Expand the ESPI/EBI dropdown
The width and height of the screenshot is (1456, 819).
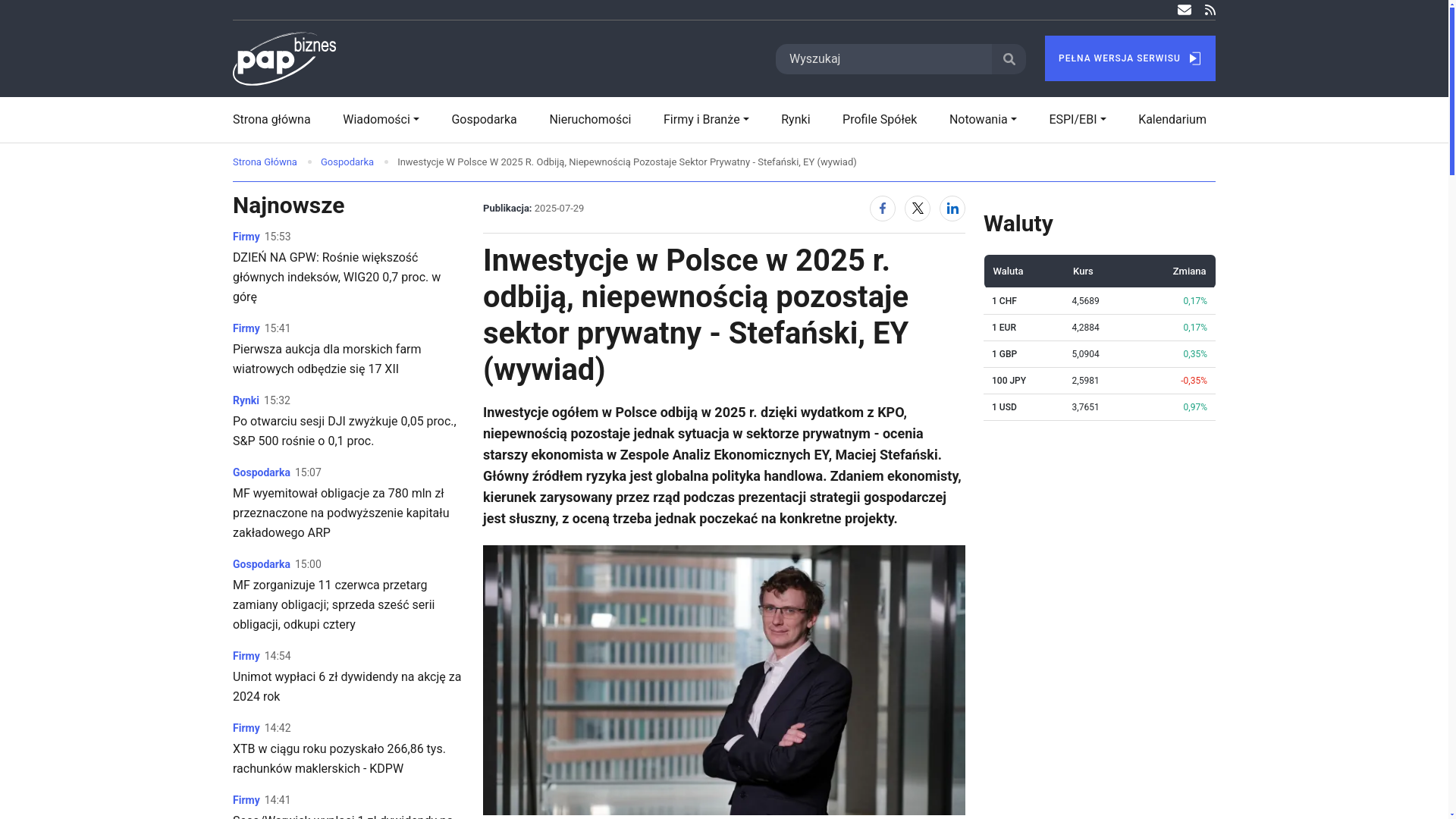point(1078,120)
